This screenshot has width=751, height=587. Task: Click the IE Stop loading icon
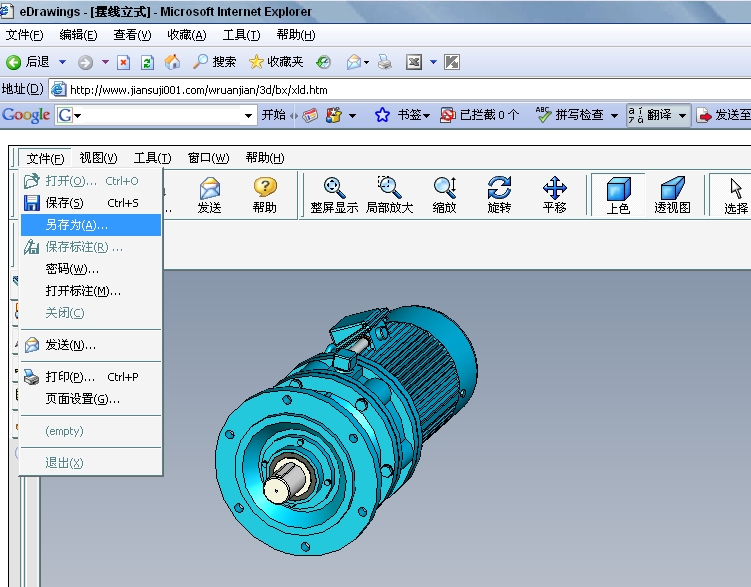124,62
